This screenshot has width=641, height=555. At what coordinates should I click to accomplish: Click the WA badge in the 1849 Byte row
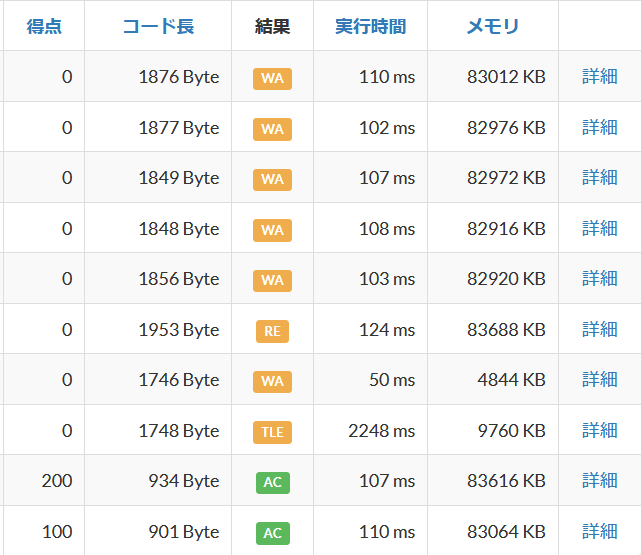(272, 179)
